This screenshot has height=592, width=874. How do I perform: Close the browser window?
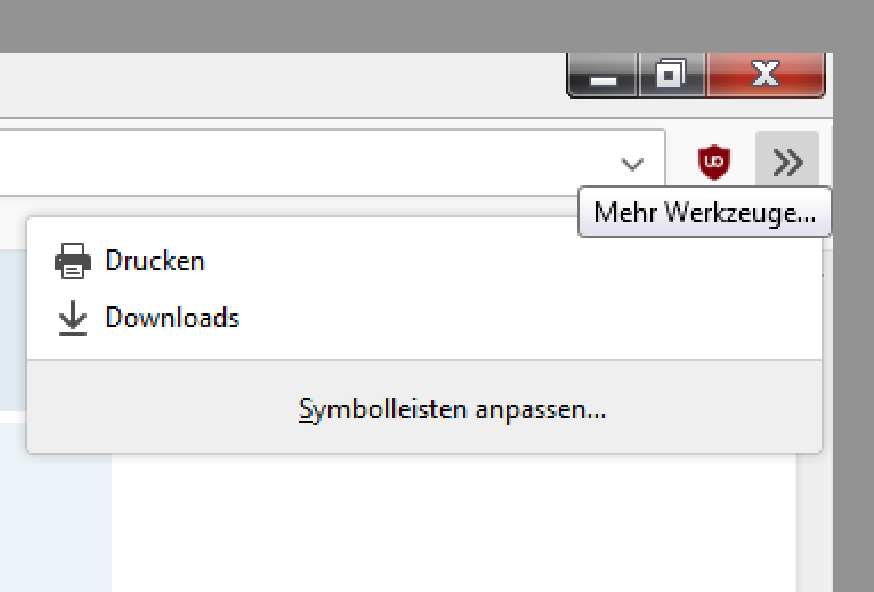coord(765,75)
